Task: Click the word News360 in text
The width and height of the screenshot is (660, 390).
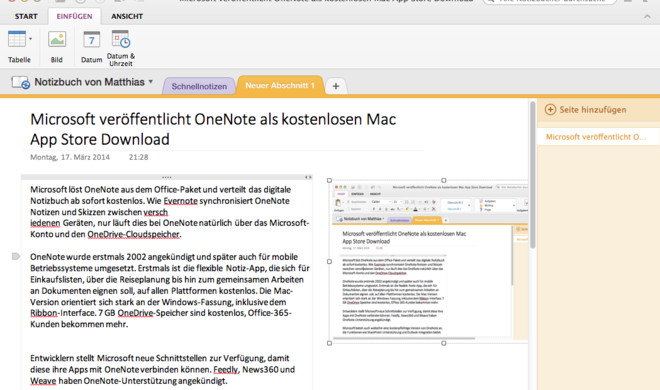Action: tap(259, 370)
